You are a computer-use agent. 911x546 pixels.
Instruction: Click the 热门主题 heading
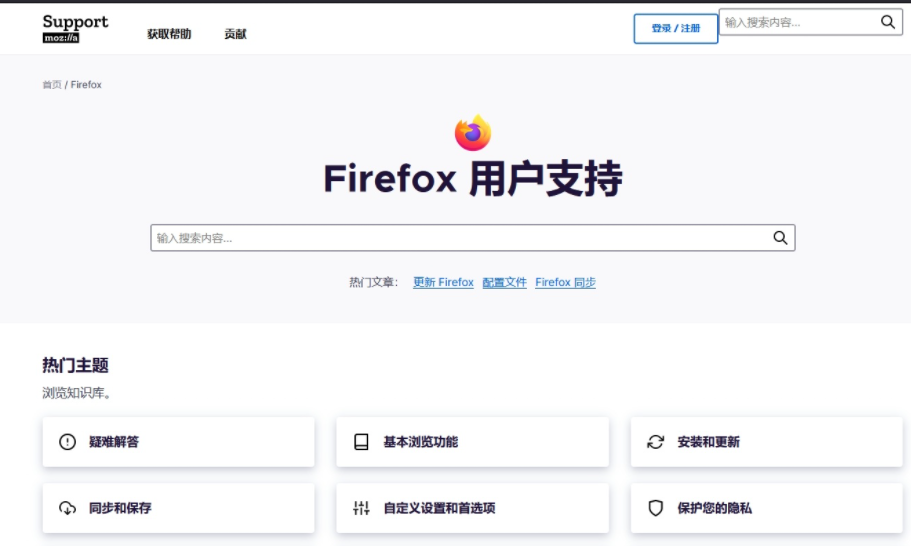[76, 365]
